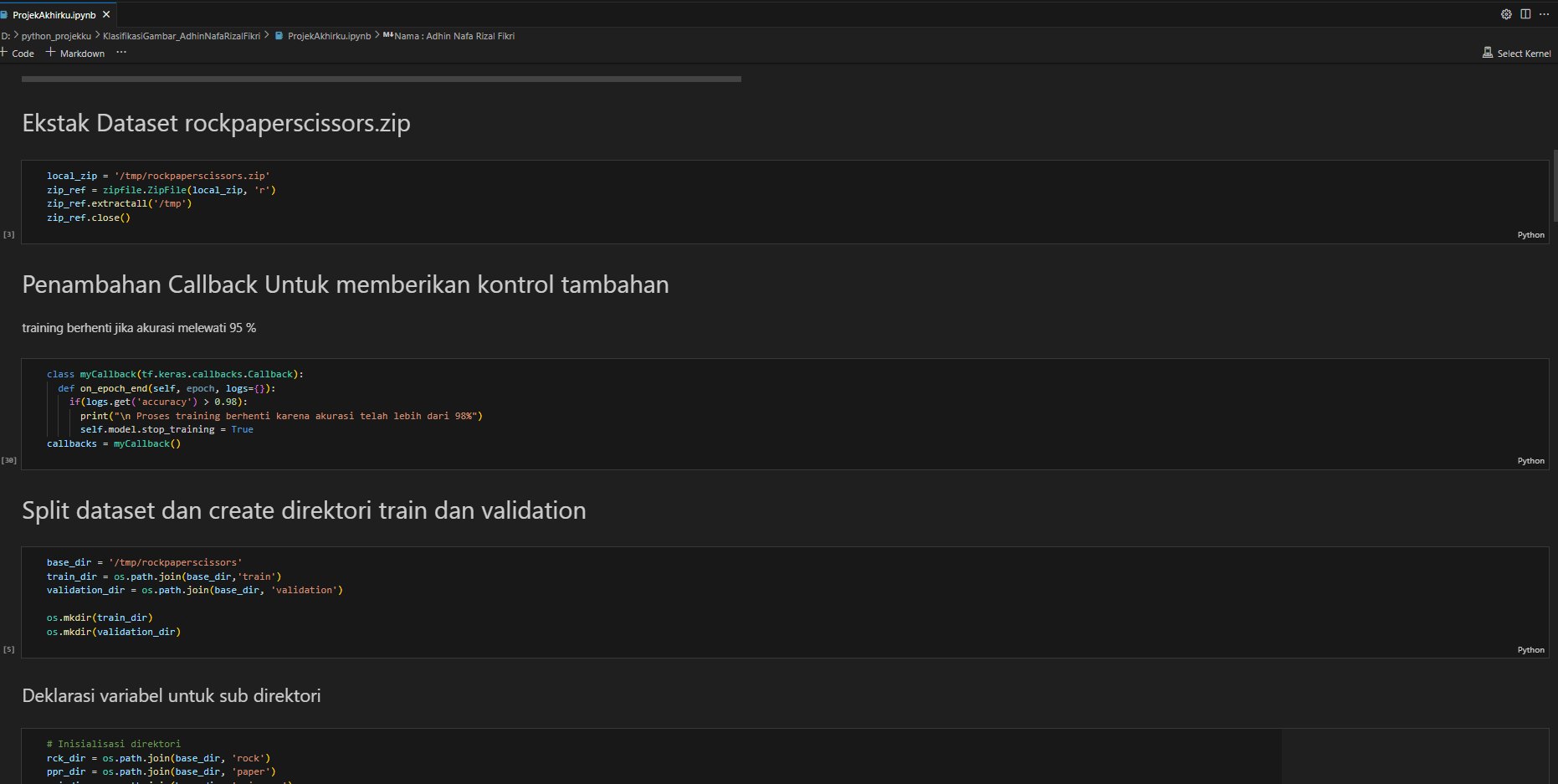Close the ProjekAkhirku.ipynb tab
The height and width of the screenshot is (784, 1558).
106,15
